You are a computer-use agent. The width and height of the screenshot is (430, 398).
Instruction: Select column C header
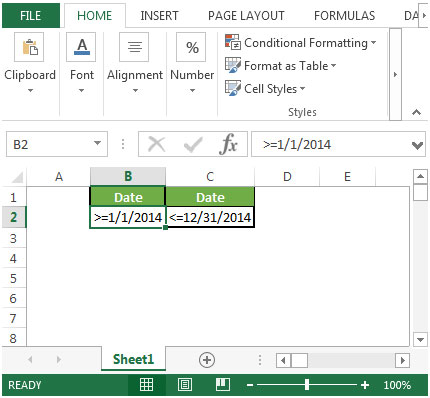210,176
